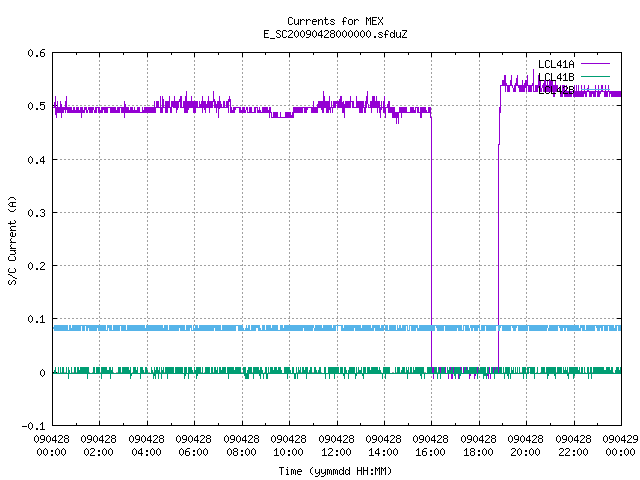Image resolution: width=640 pixels, height=480 pixels.
Task: Click the y-axis tick label '0.6'
Action: pyautogui.click(x=36, y=53)
